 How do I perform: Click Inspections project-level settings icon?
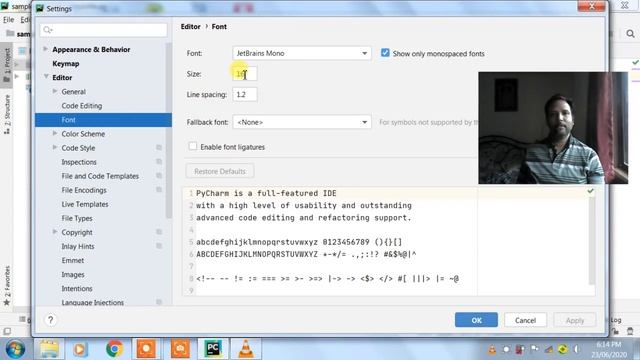click(159, 162)
